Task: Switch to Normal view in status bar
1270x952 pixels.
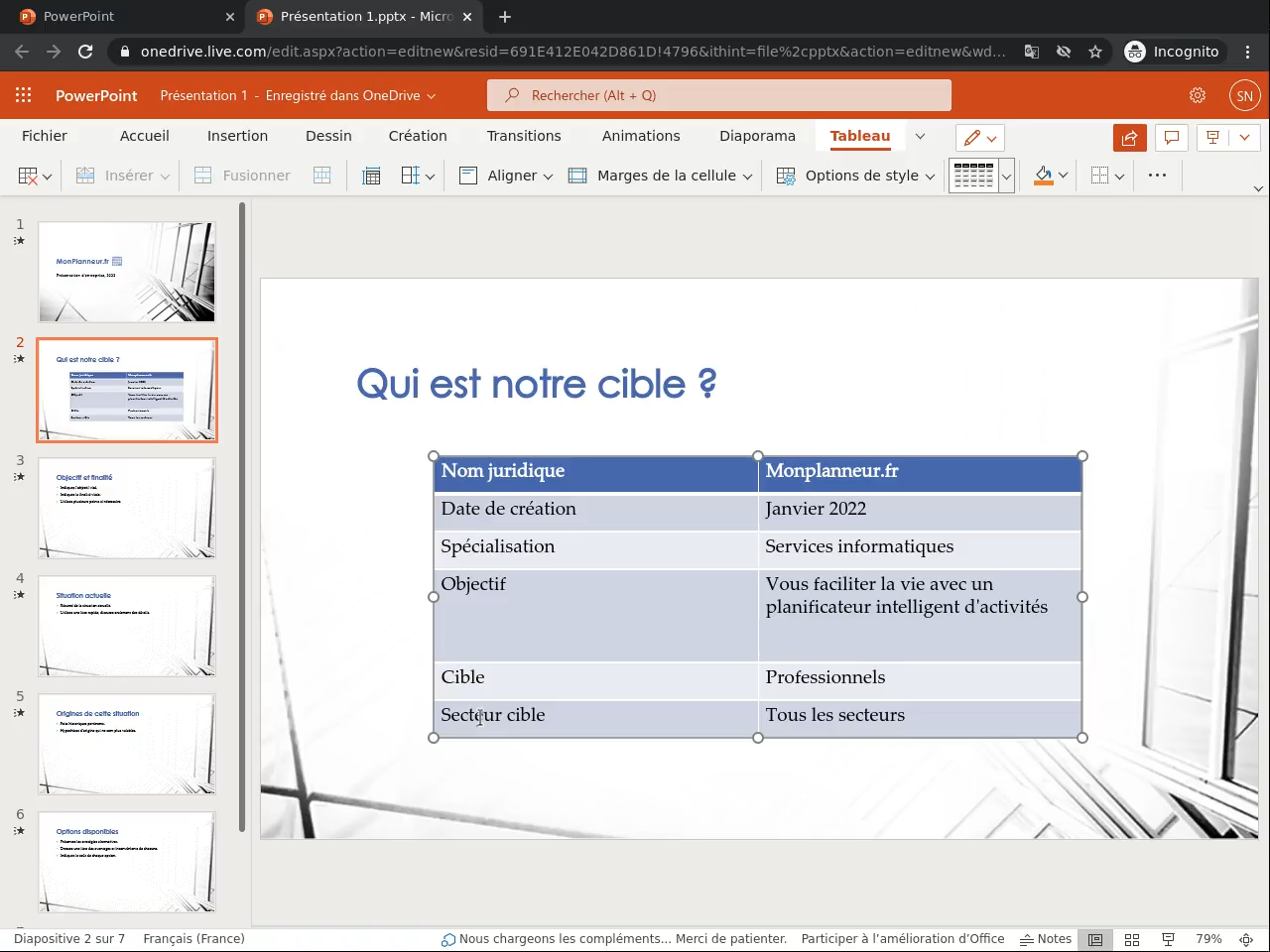Action: coord(1095,939)
